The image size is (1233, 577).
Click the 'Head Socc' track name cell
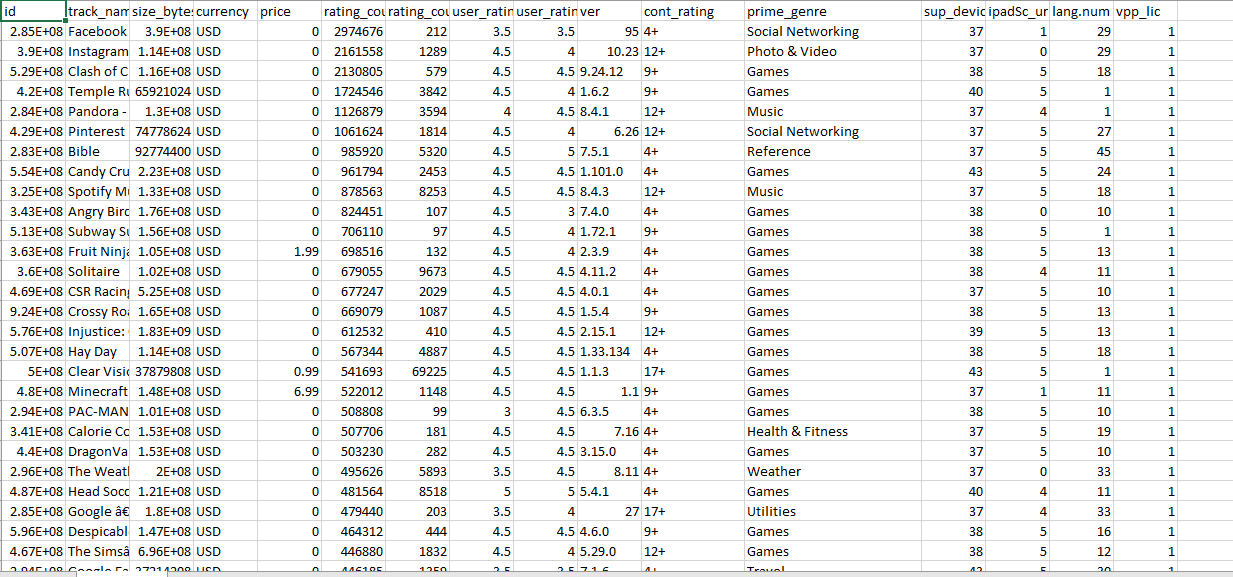(98, 492)
